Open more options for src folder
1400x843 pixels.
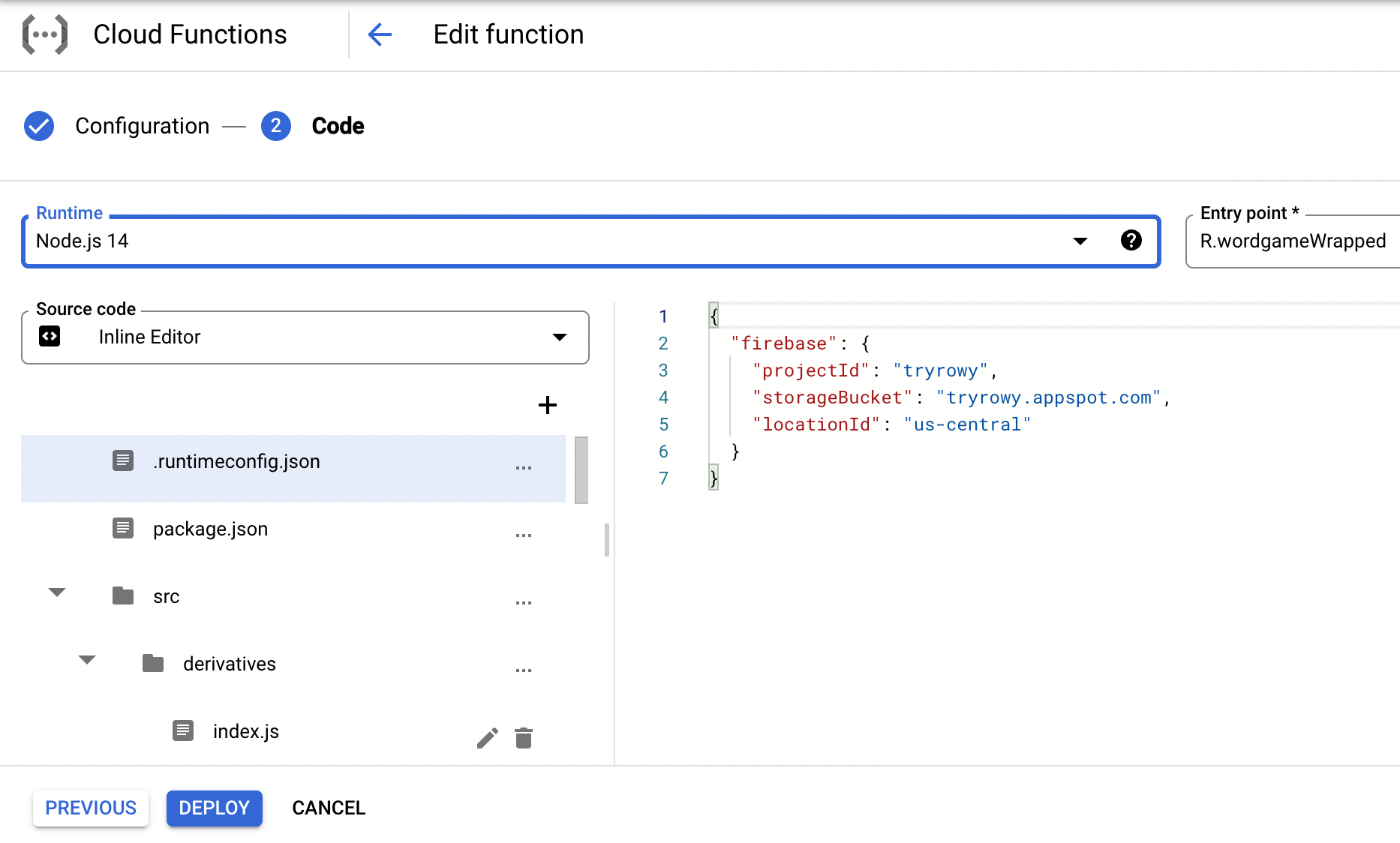click(x=524, y=603)
